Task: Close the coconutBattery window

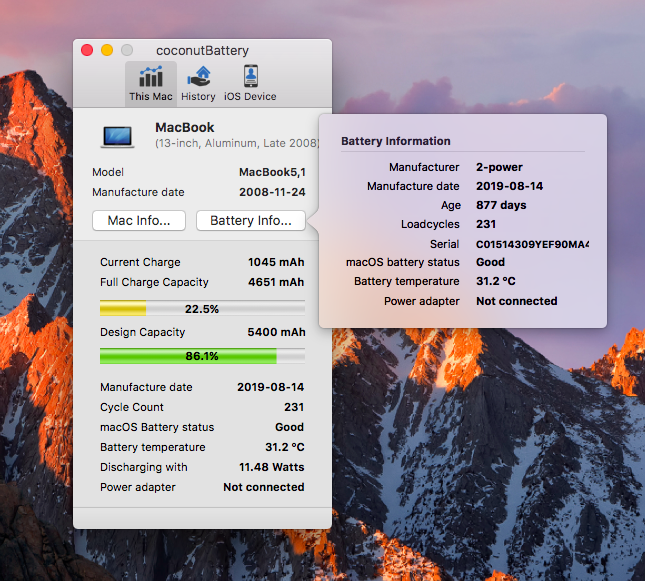Action: 87,50
